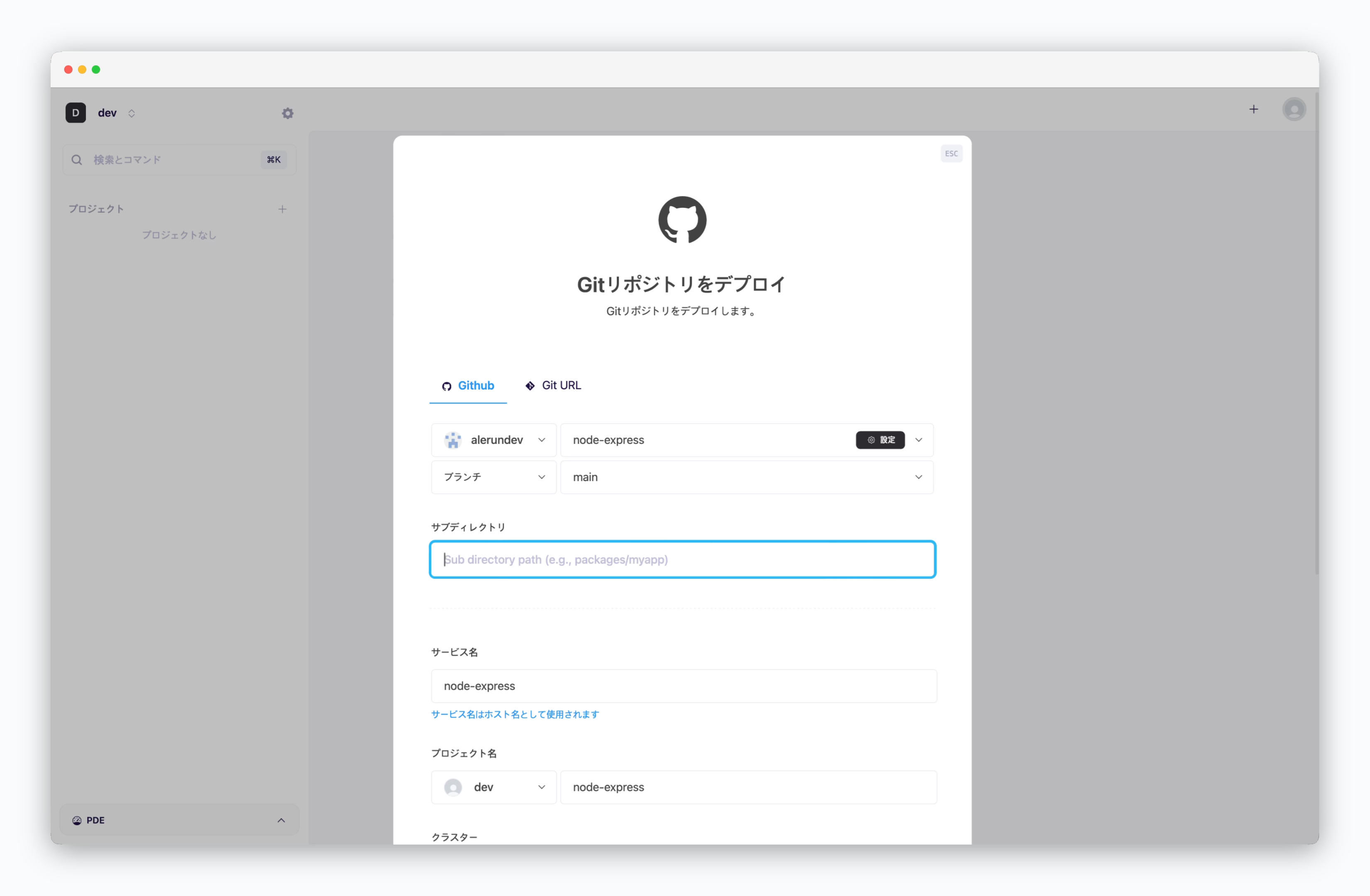
Task: Click the Gitリポジトリをデプロイ heading
Action: pyautogui.click(x=681, y=284)
